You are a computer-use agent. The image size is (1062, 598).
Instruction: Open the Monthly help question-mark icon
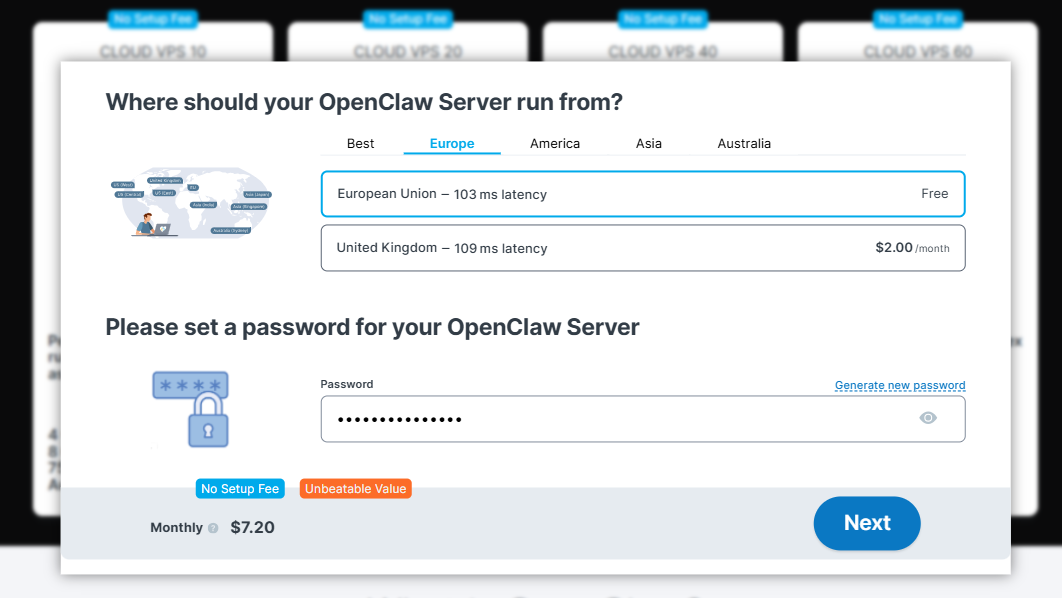[213, 528]
